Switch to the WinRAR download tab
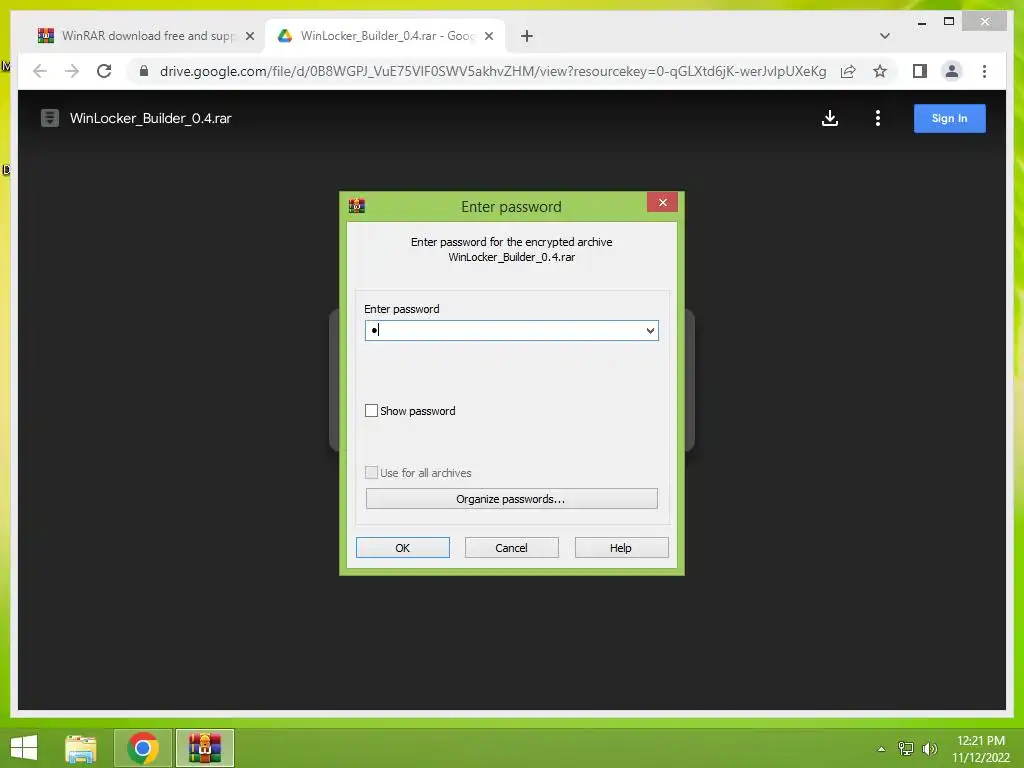 point(147,36)
